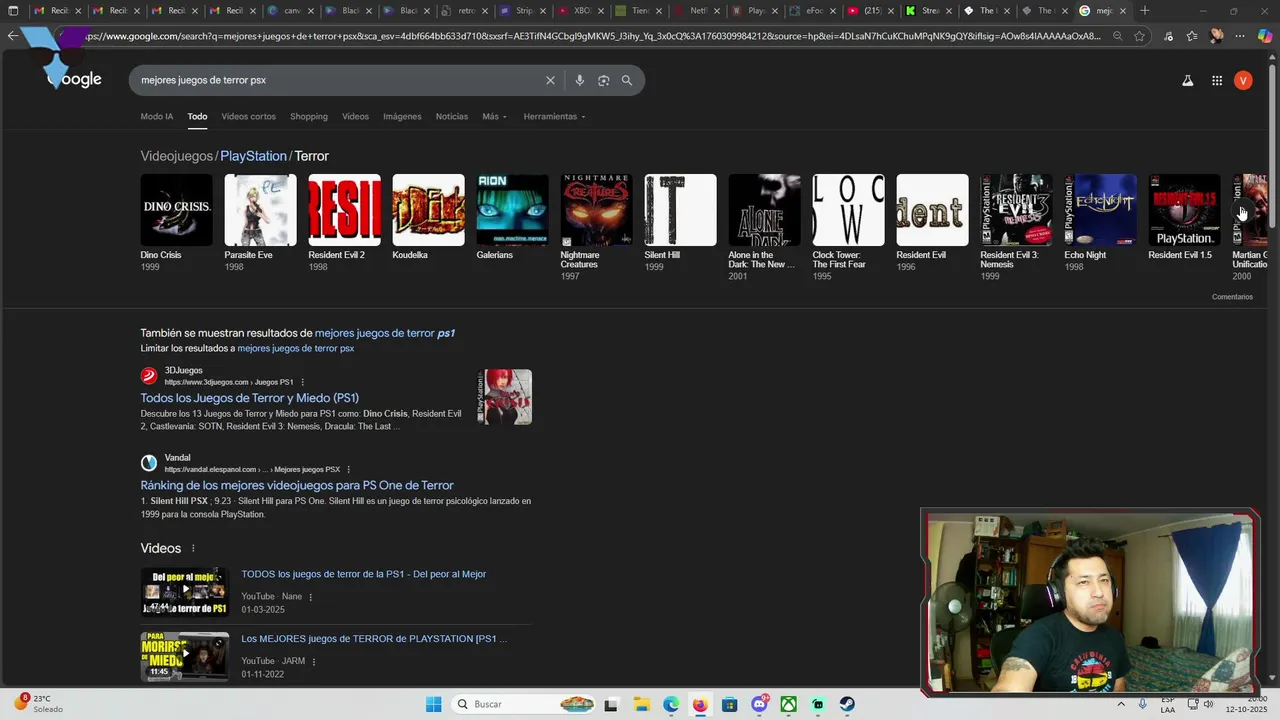The width and height of the screenshot is (1280, 720).
Task: Open Microsoft Edge from the taskbar
Action: click(x=670, y=704)
